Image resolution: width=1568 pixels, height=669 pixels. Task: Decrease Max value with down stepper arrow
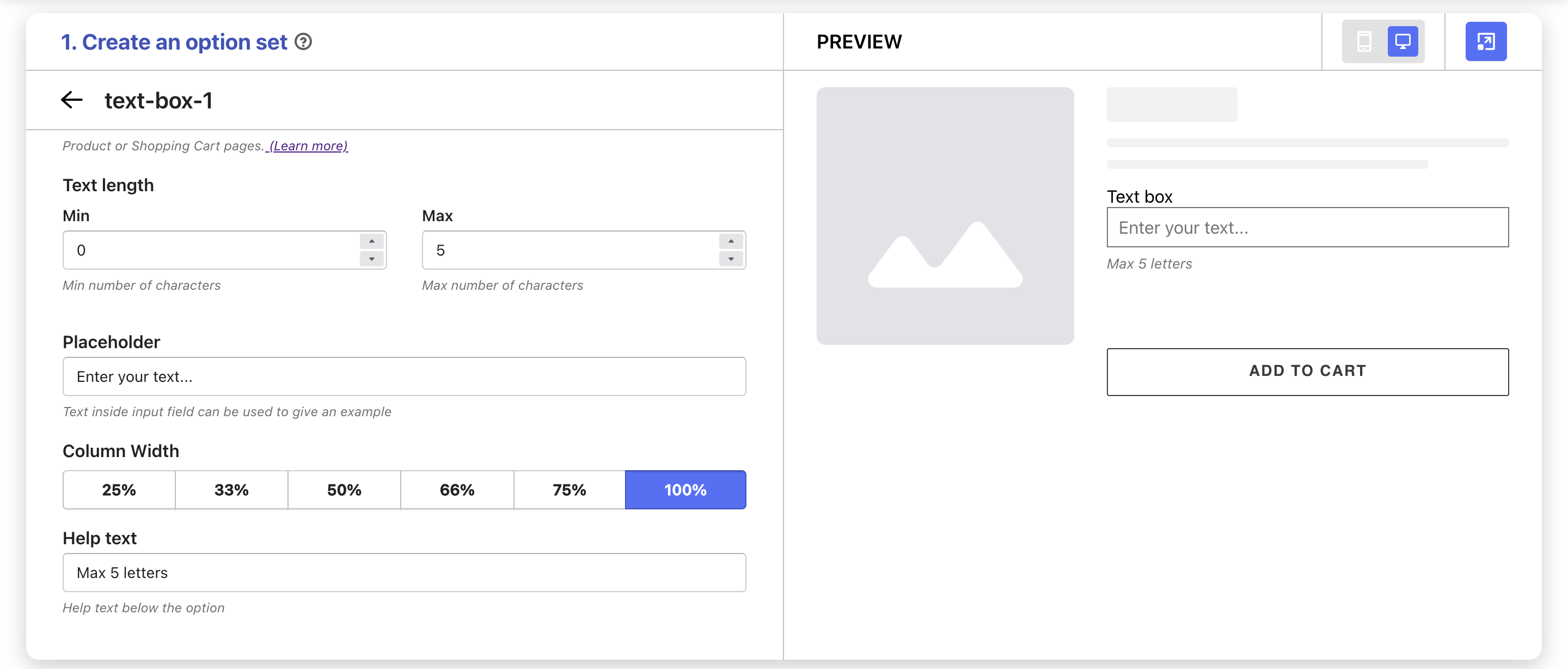pos(731,259)
